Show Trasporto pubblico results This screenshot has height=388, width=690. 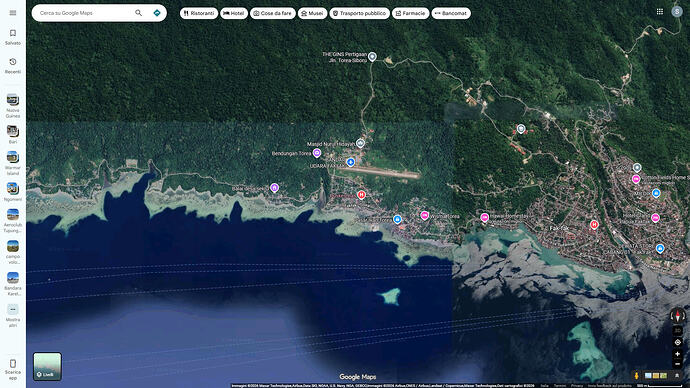tap(360, 13)
